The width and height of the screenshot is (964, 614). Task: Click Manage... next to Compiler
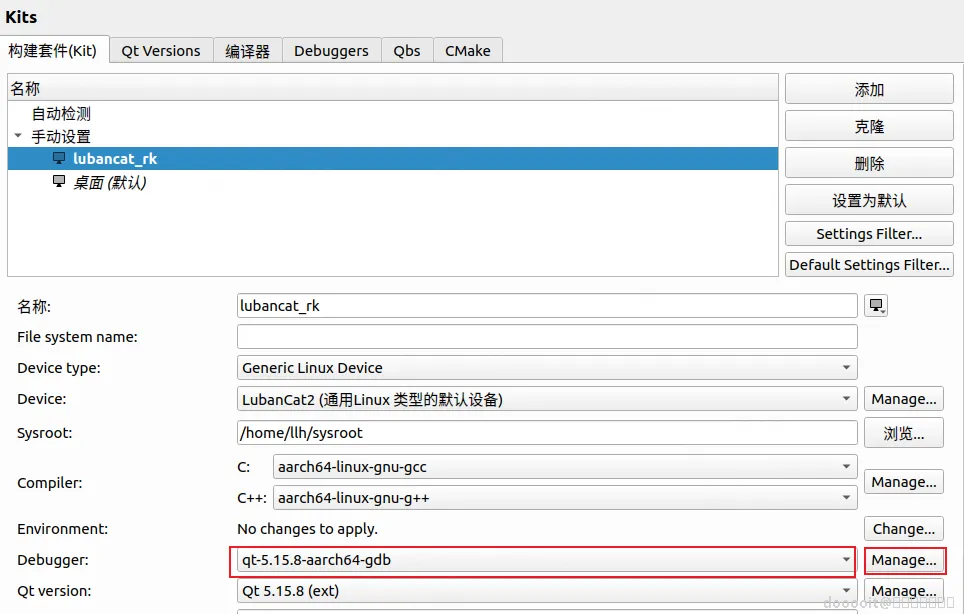[x=903, y=482]
